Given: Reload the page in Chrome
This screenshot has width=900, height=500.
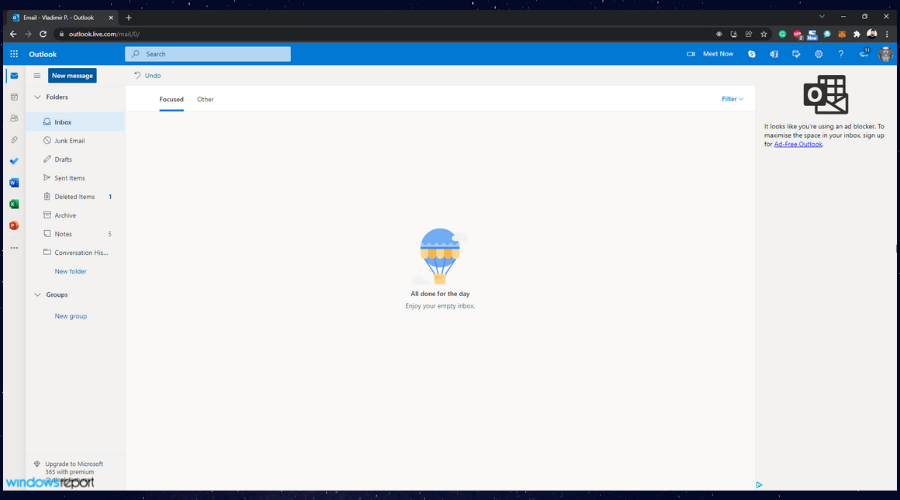Looking at the screenshot, I should click(43, 34).
